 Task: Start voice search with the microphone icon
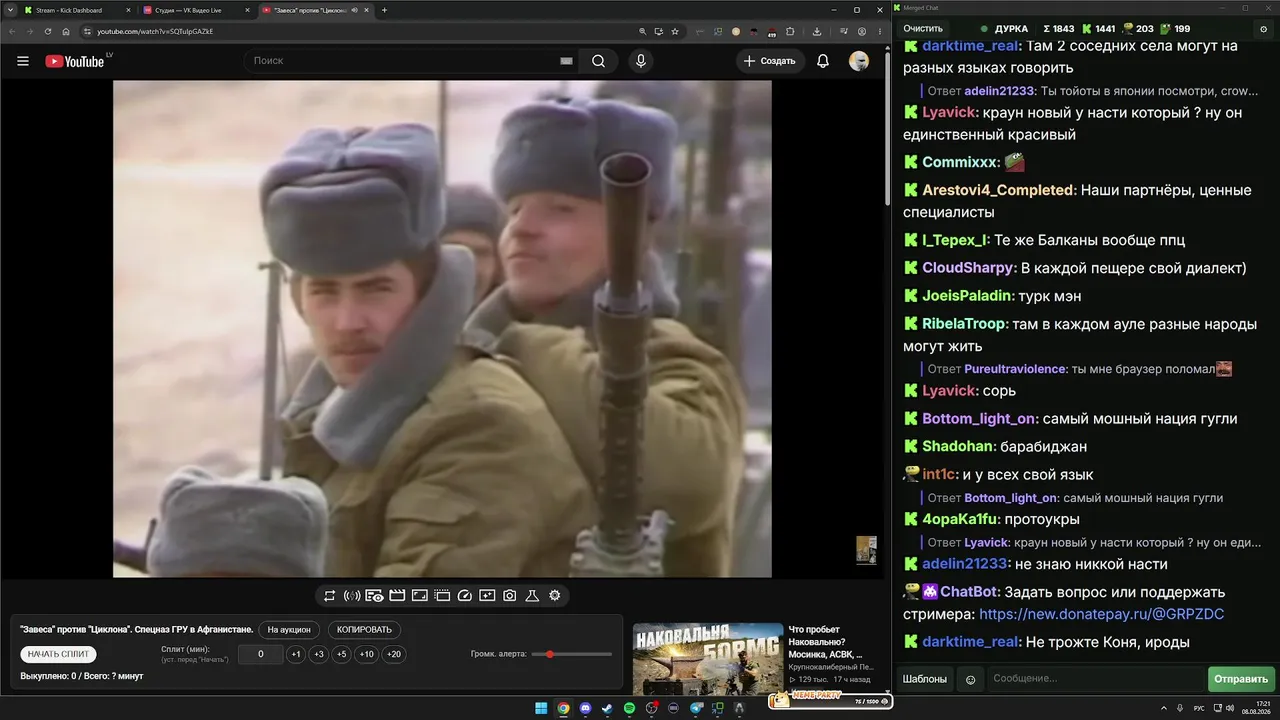(x=641, y=61)
